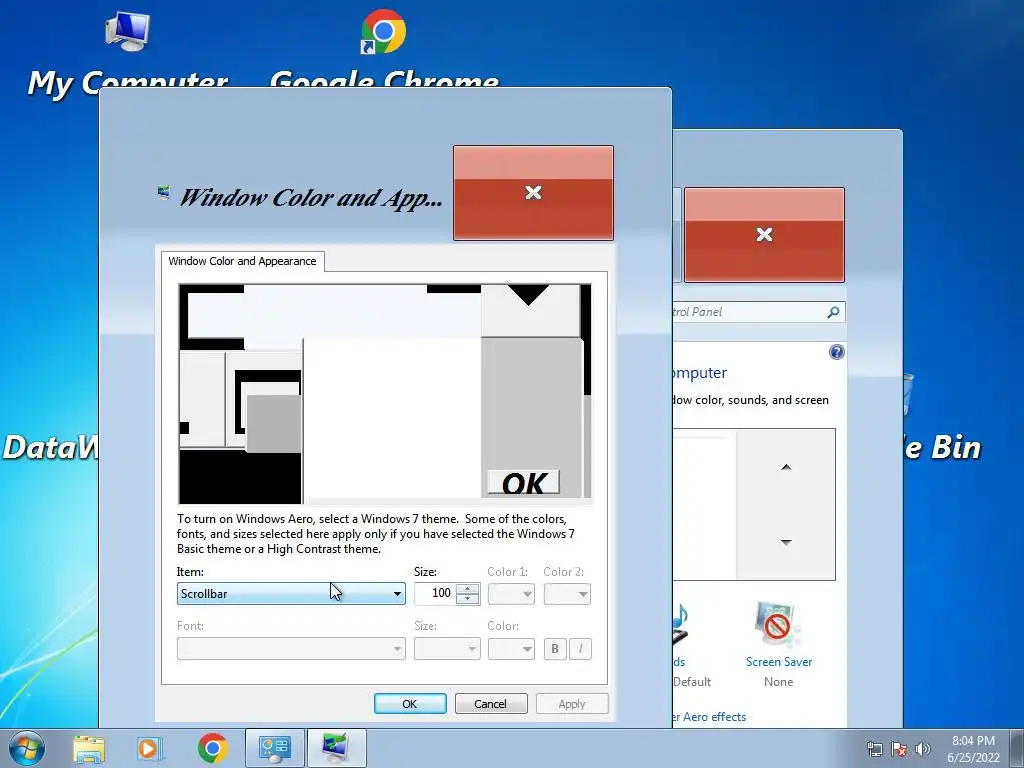Image resolution: width=1024 pixels, height=768 pixels.
Task: Open the Font name dropdown
Action: tap(291, 648)
